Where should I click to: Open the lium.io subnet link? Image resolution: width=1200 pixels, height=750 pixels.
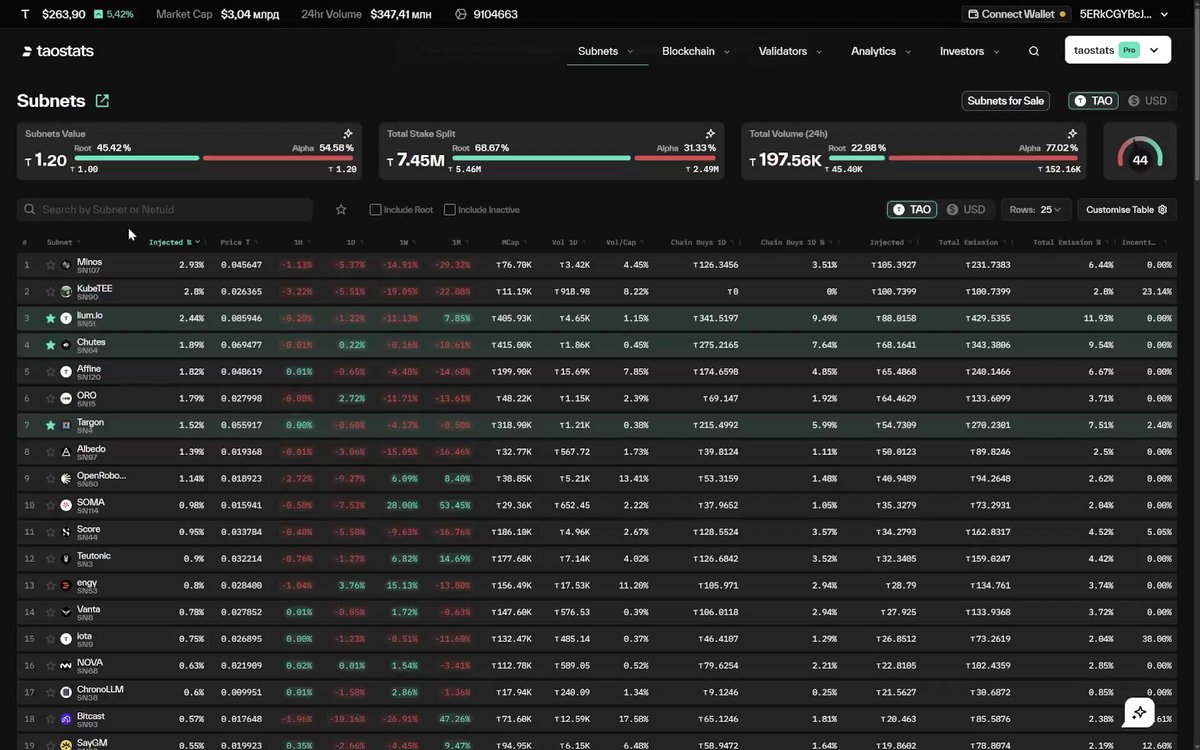click(90, 315)
